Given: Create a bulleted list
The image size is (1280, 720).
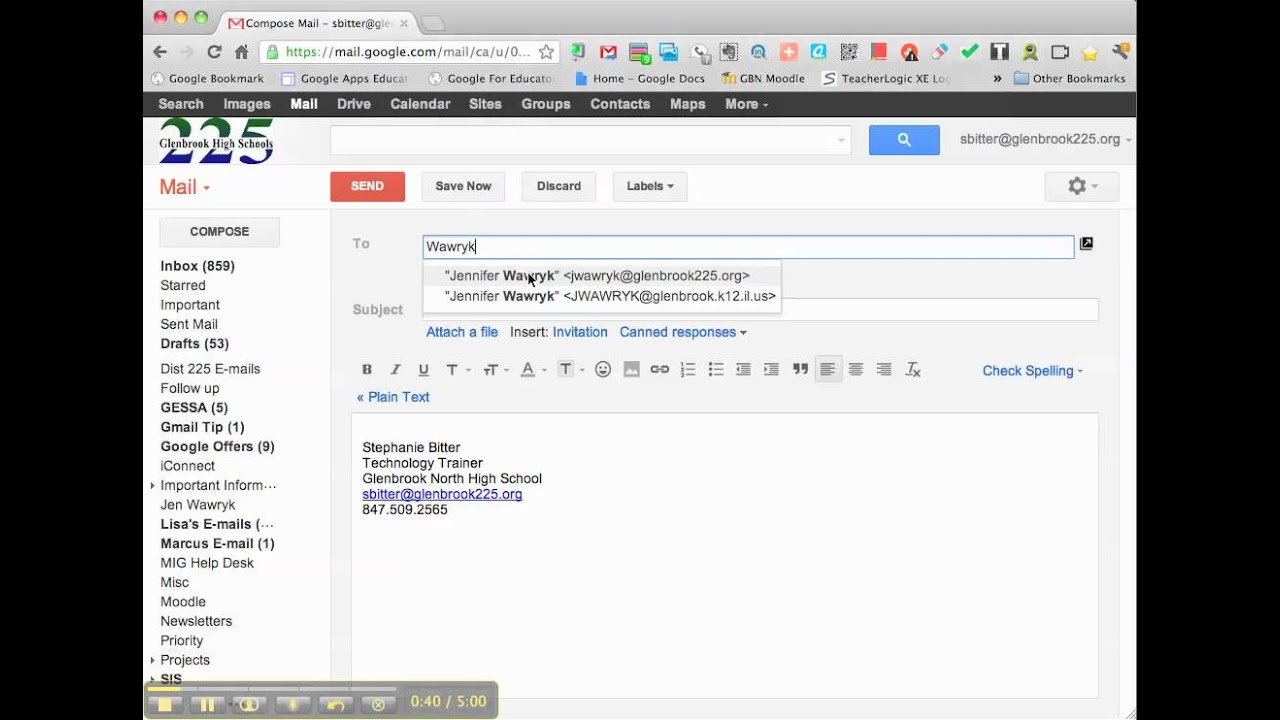Looking at the screenshot, I should (715, 370).
